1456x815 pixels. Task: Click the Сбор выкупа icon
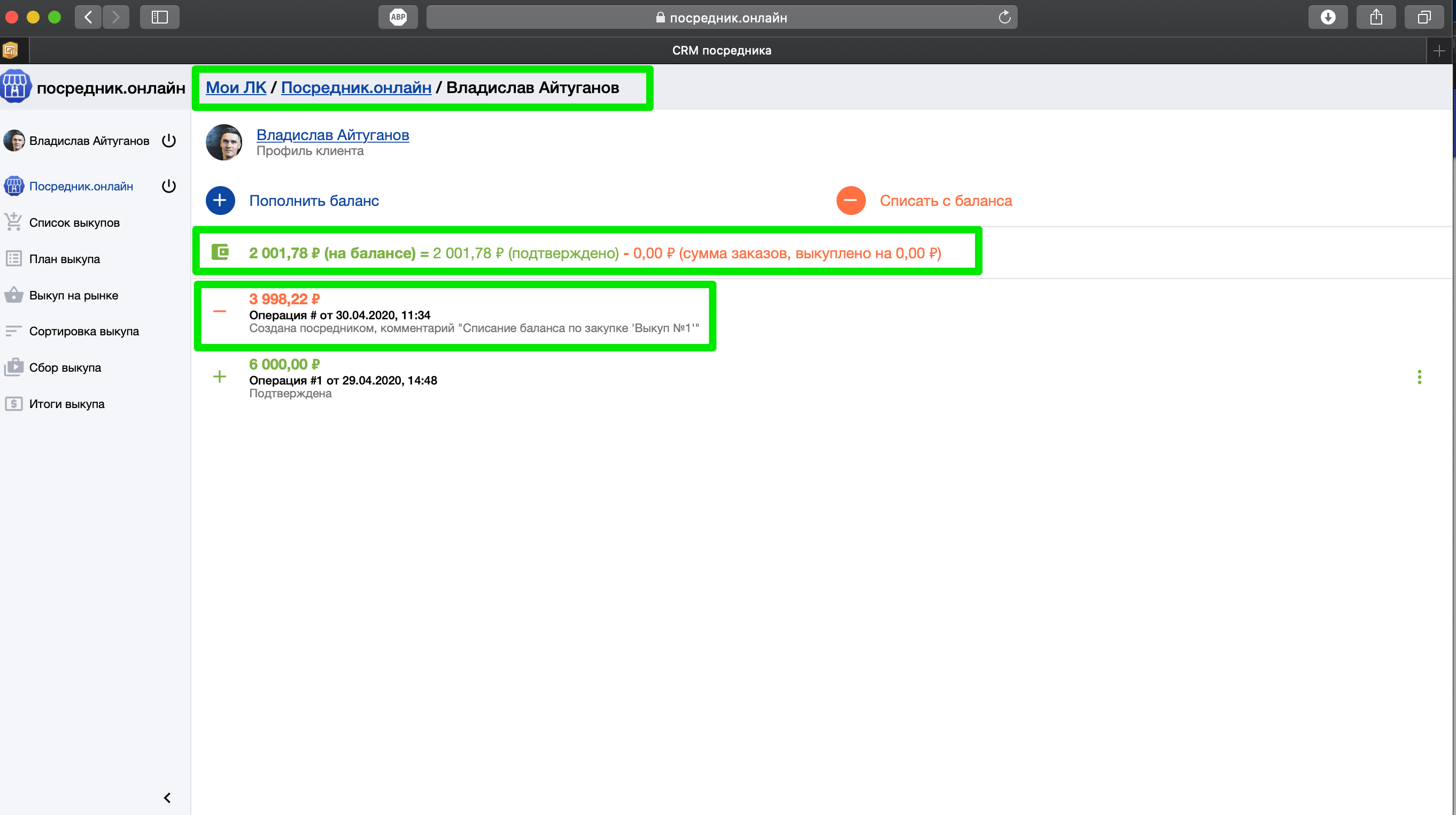coord(13,367)
